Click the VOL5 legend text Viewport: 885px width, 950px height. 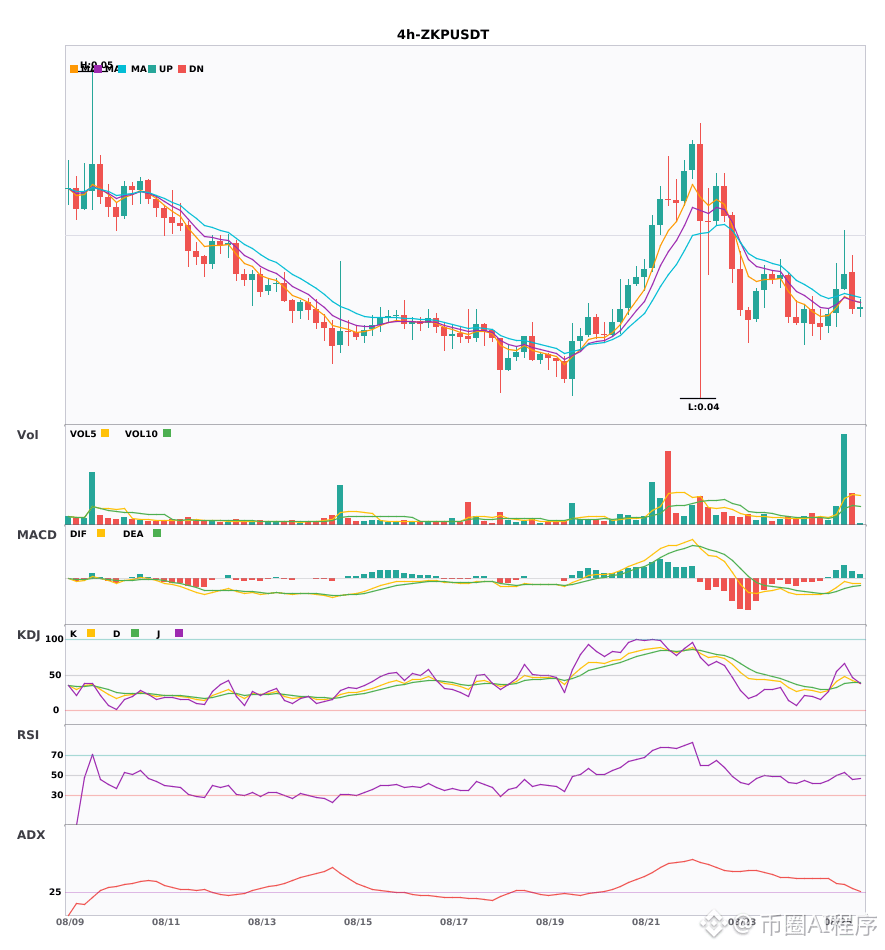point(83,434)
